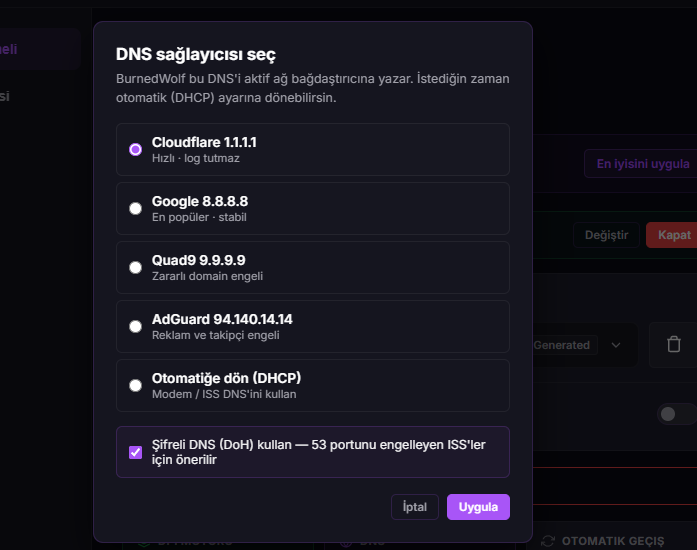The image size is (697, 550).
Task: Choose the Google 8.8.8.8 DNS radio
Action: pyautogui.click(x=136, y=209)
